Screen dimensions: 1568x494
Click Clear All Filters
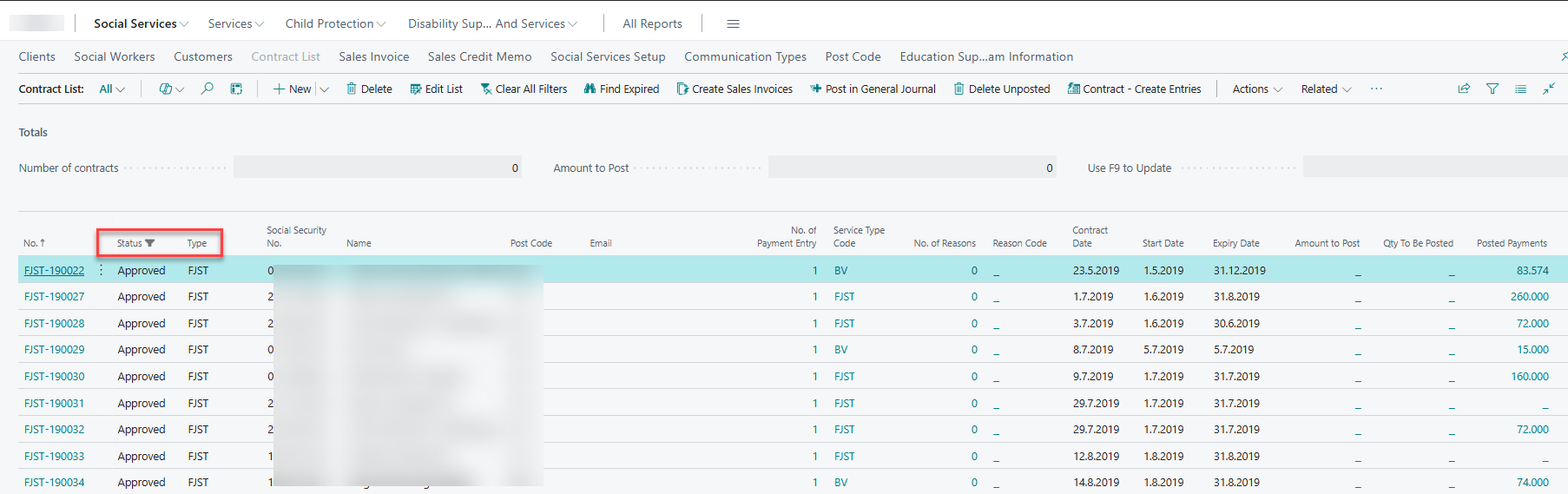pyautogui.click(x=524, y=89)
